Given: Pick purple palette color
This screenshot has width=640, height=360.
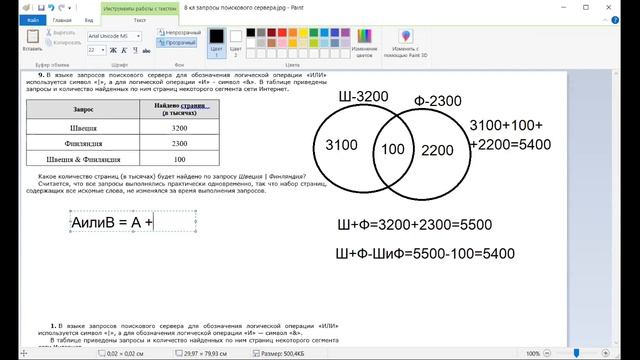Looking at the screenshot, I should point(346,33).
